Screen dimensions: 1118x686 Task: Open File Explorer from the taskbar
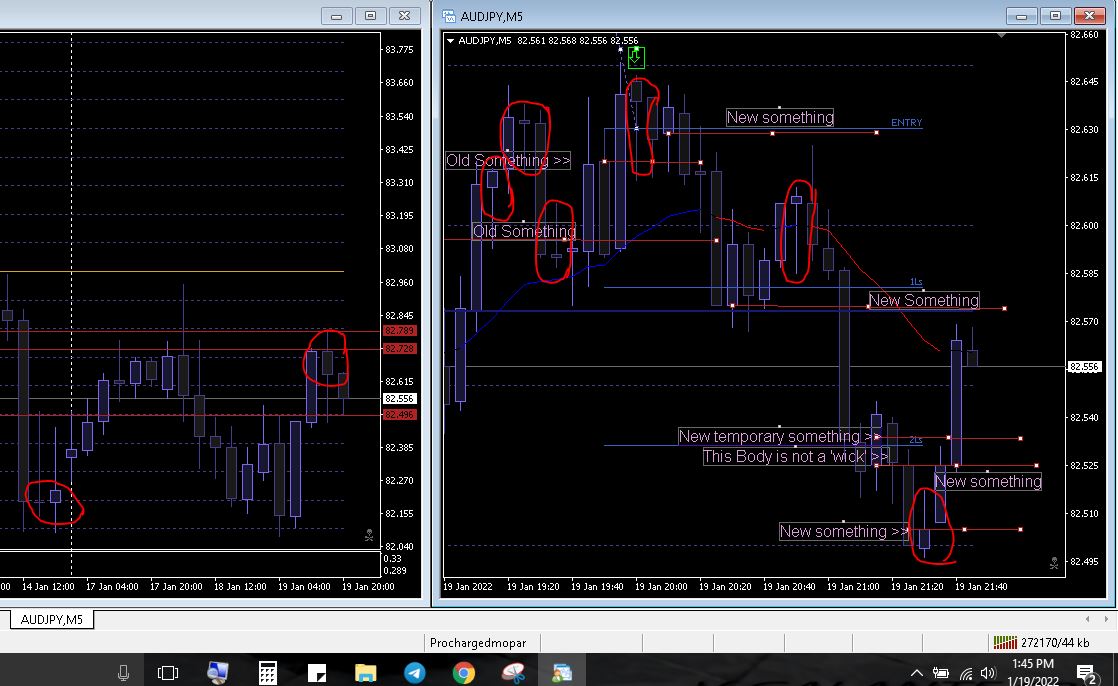(365, 672)
